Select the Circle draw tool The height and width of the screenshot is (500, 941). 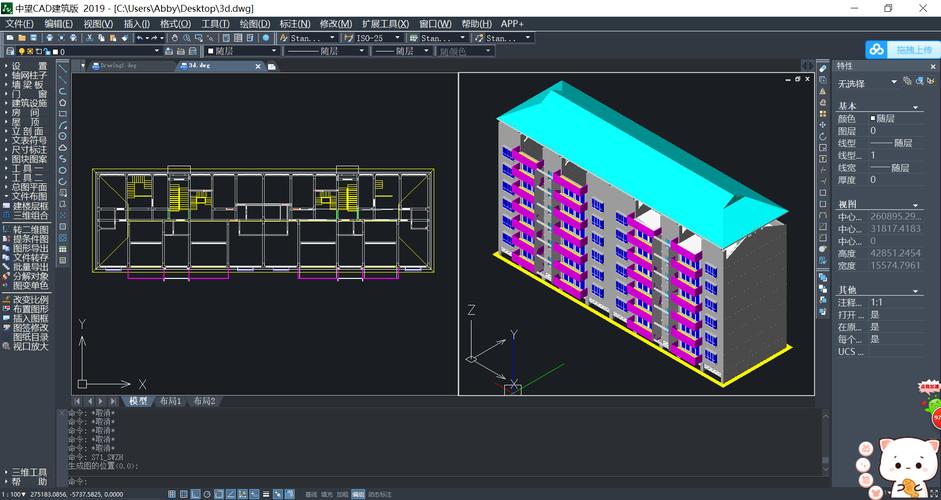click(62, 136)
